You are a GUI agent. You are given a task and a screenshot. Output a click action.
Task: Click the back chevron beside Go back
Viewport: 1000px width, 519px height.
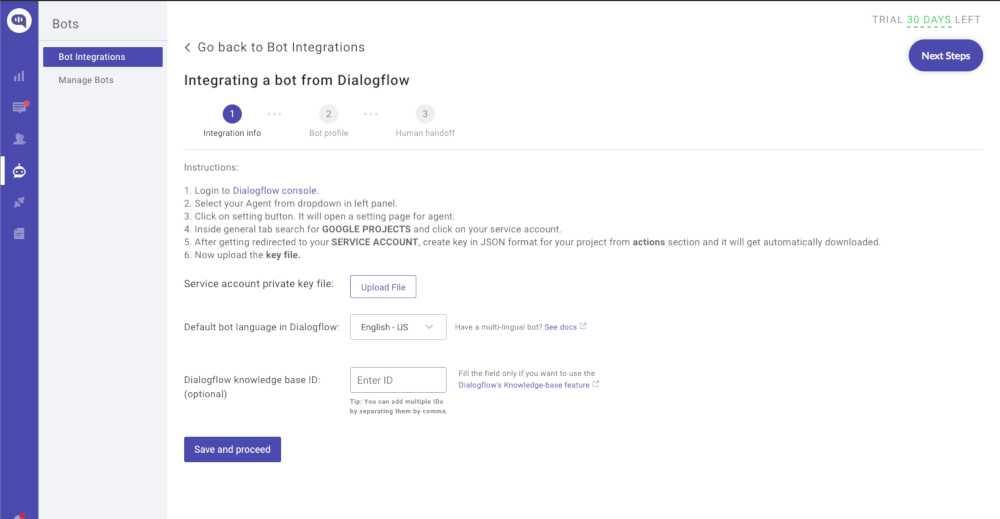point(188,47)
